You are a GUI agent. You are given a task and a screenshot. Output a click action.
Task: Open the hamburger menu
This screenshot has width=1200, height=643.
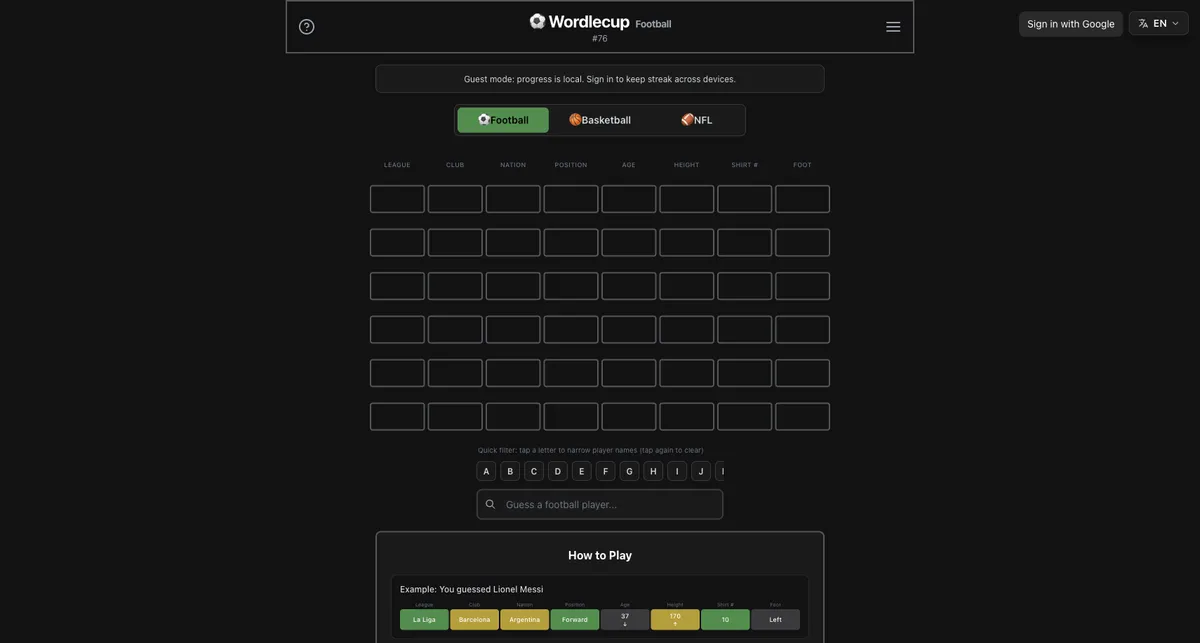893,27
